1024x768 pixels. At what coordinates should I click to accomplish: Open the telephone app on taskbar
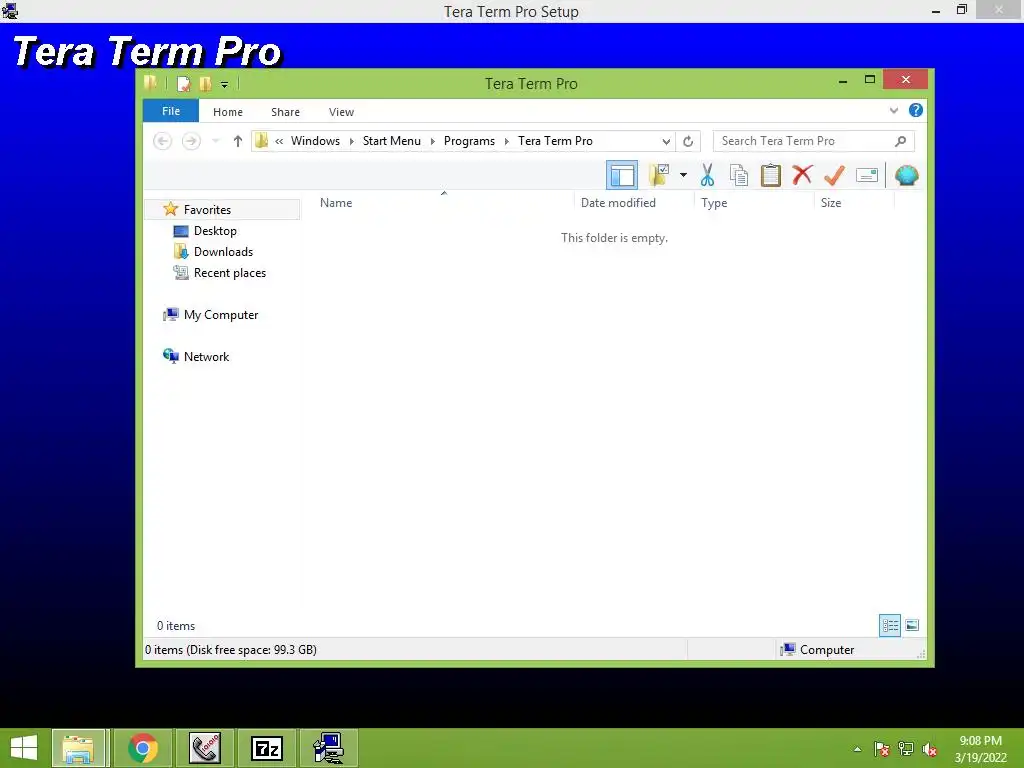click(204, 748)
